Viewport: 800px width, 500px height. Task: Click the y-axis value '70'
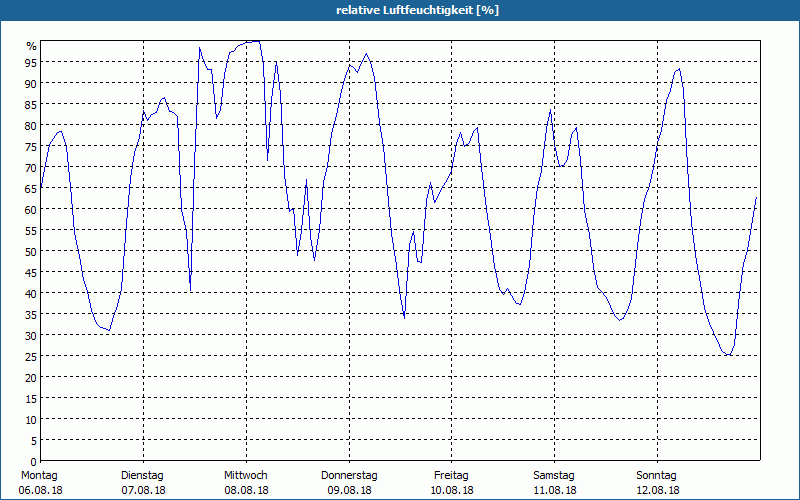pos(31,168)
